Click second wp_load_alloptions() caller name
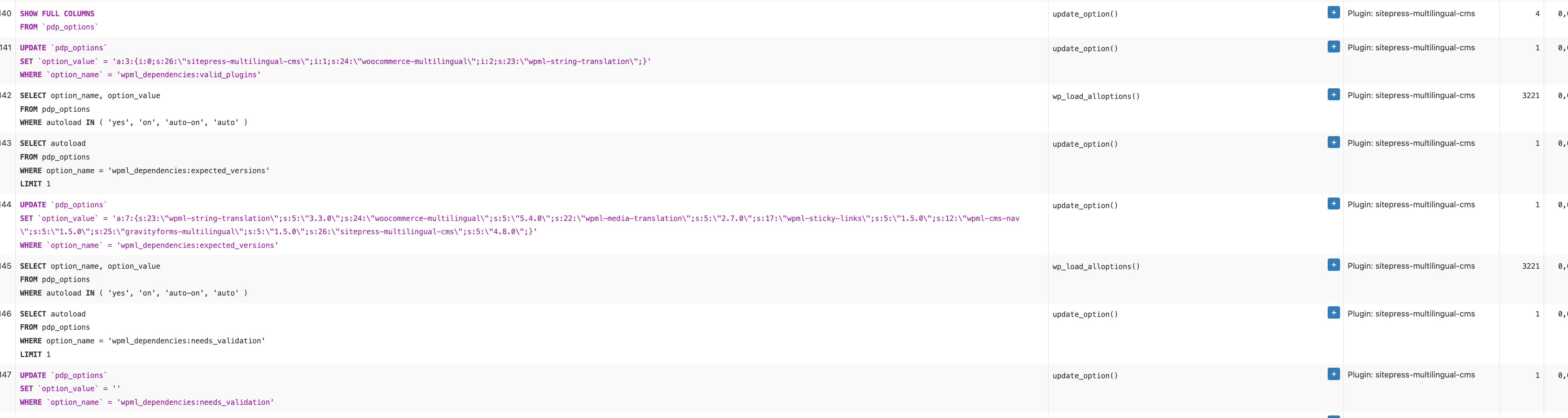This screenshot has height=418, width=1568. (x=1095, y=267)
